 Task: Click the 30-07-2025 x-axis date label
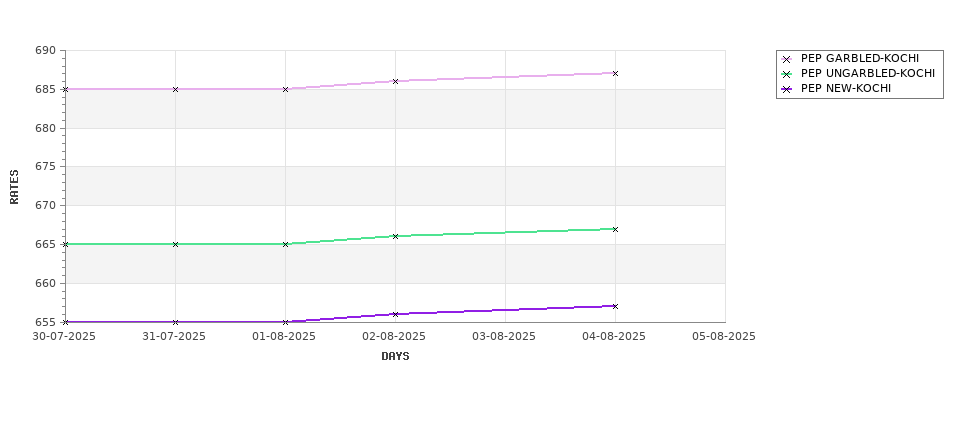click(x=64, y=337)
